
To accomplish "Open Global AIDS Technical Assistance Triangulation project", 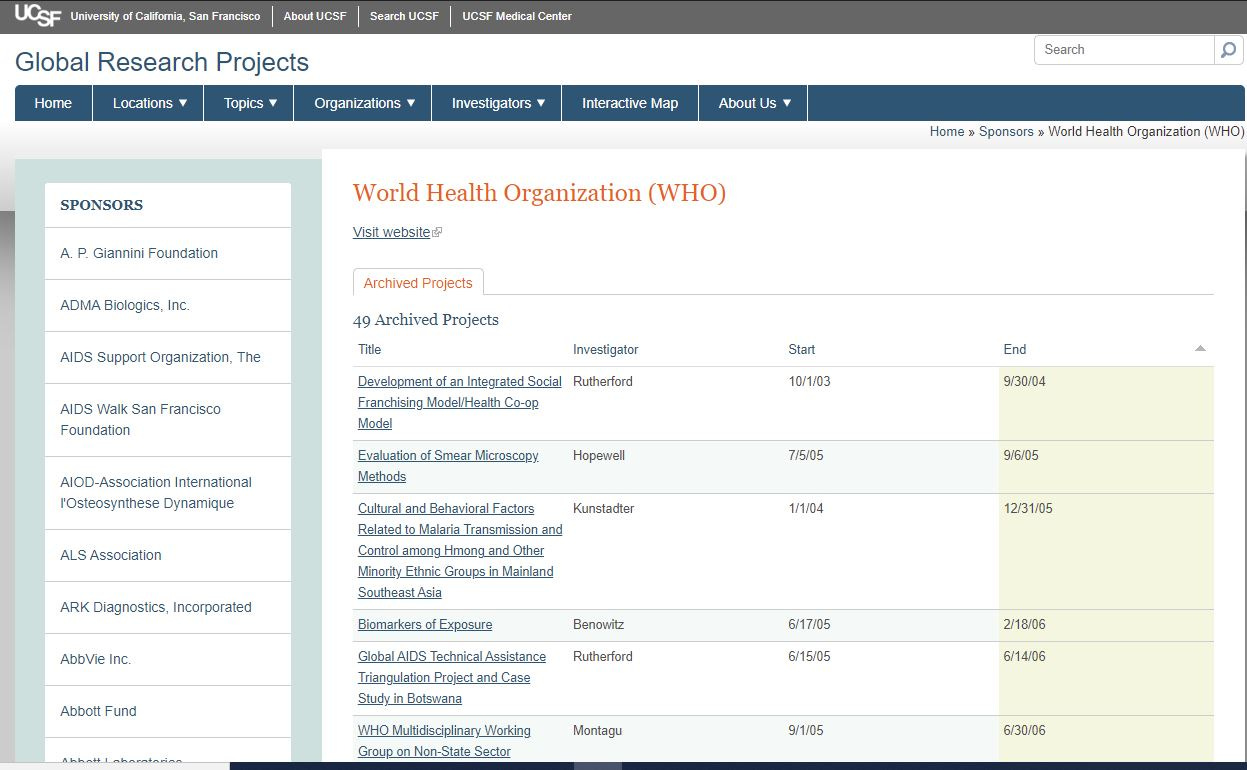I will (x=452, y=677).
